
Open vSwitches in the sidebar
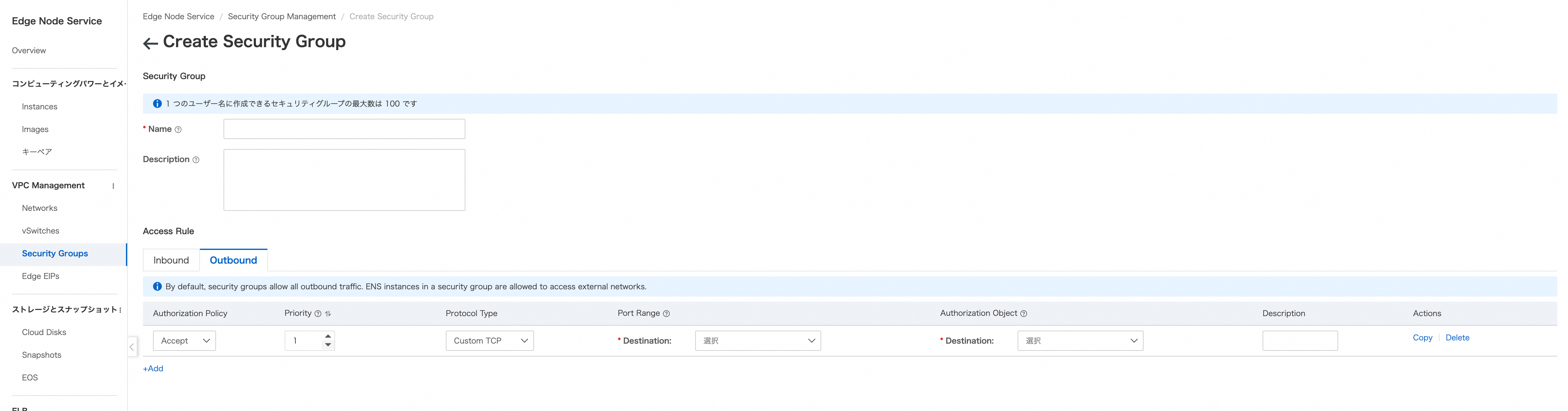[x=41, y=231]
